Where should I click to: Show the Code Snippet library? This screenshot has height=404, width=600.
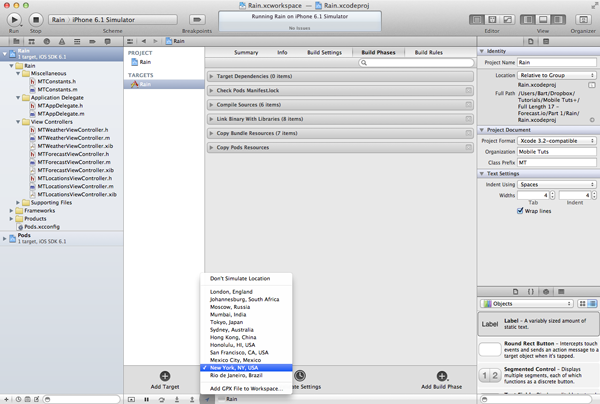pyautogui.click(x=531, y=292)
